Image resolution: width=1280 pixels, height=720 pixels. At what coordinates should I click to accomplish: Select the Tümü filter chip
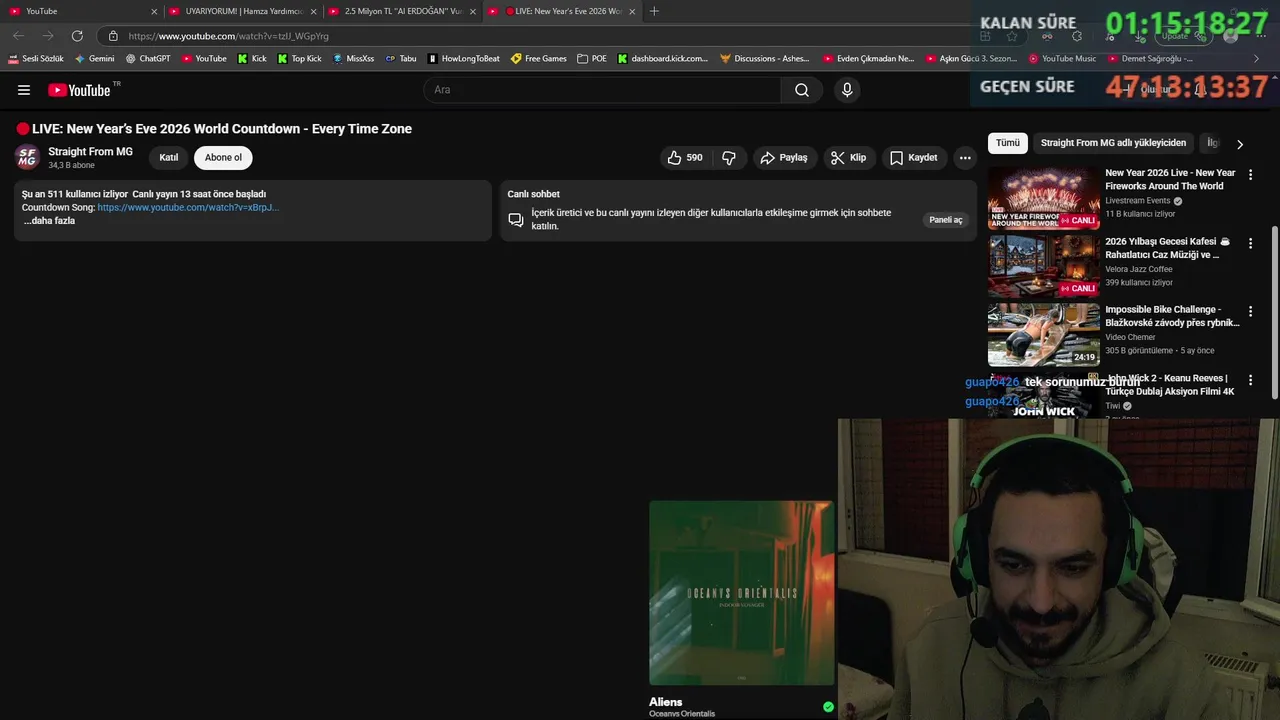click(1008, 143)
